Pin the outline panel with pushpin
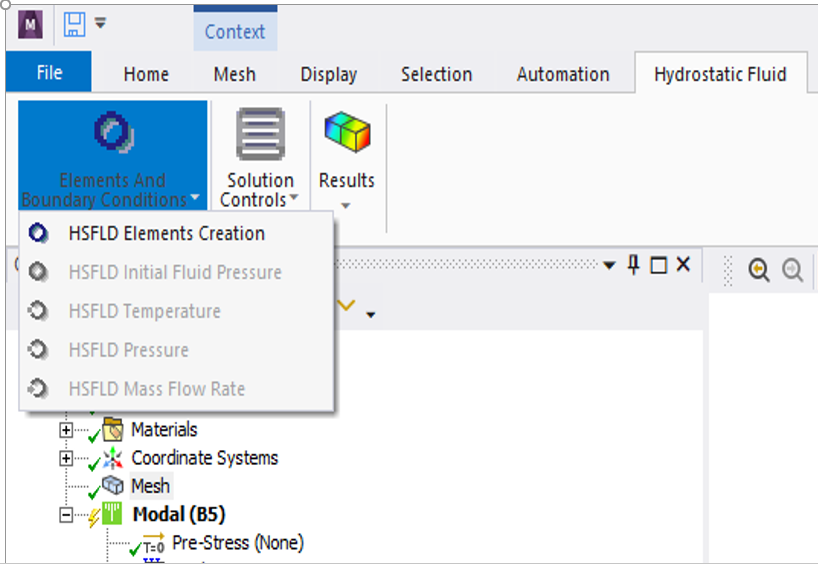The height and width of the screenshot is (564, 818). [633, 265]
